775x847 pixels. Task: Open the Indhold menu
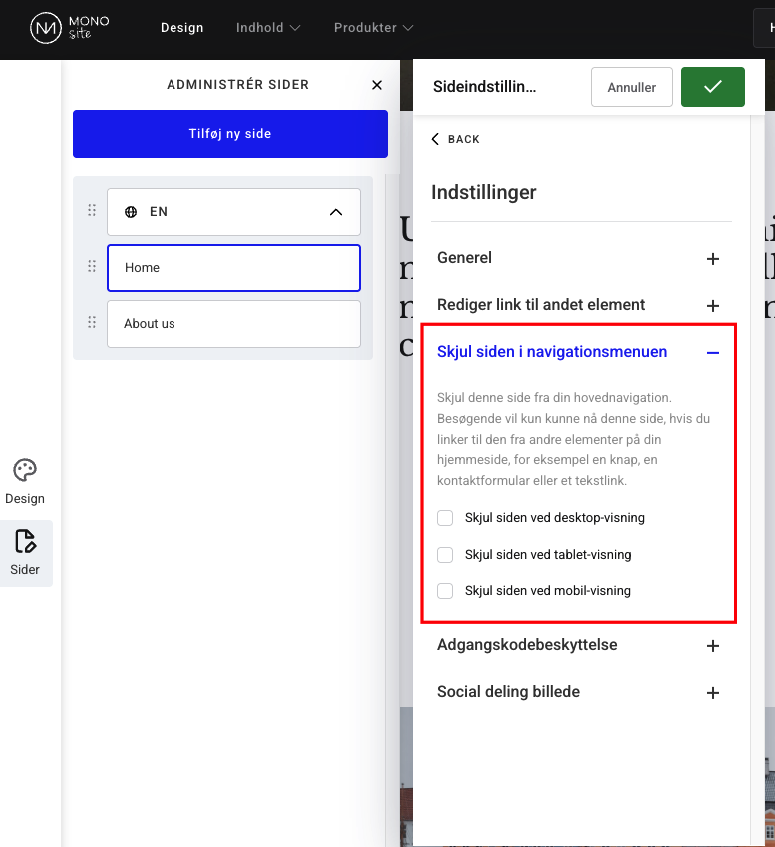(x=267, y=28)
